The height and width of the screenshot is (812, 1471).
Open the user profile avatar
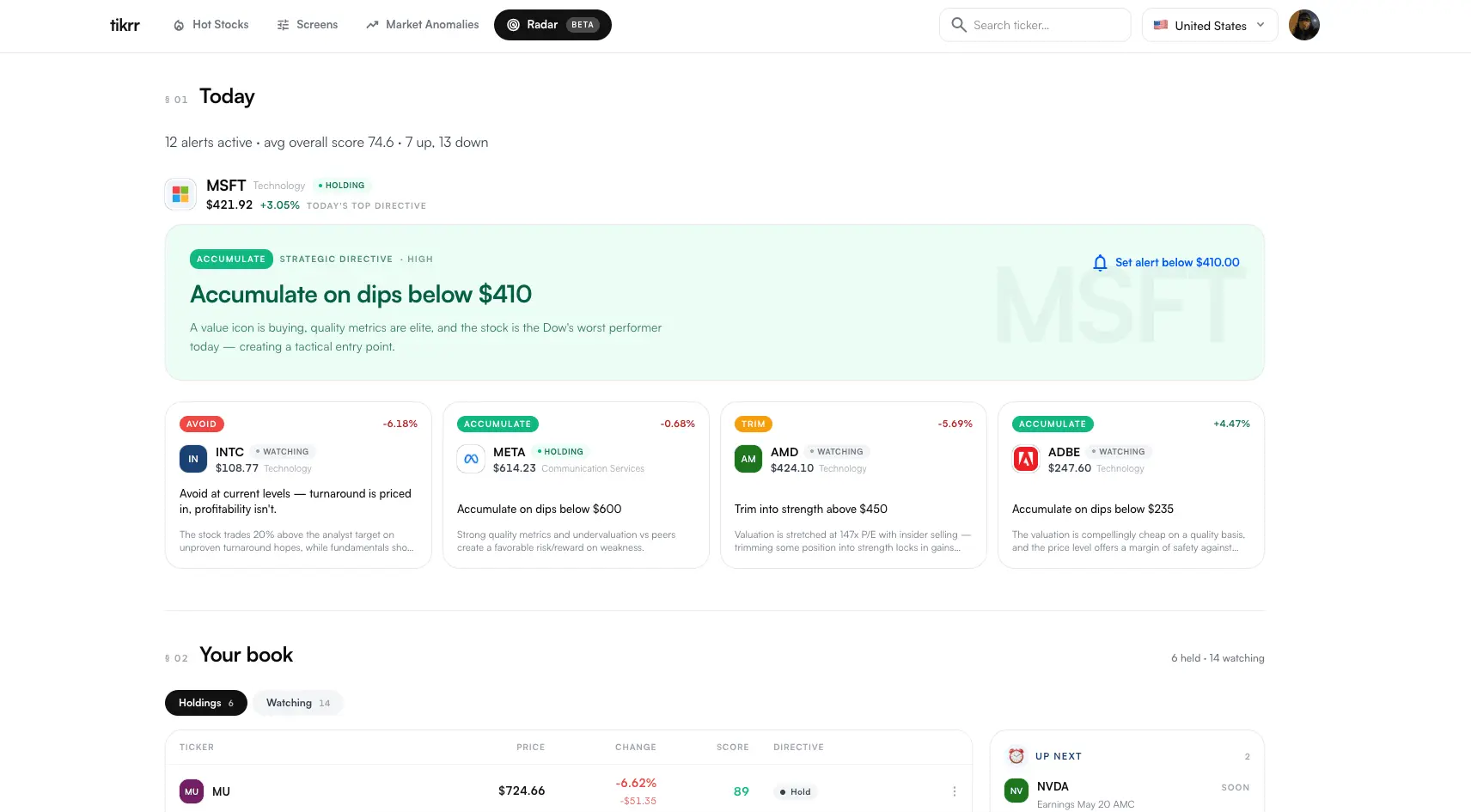coord(1303,25)
